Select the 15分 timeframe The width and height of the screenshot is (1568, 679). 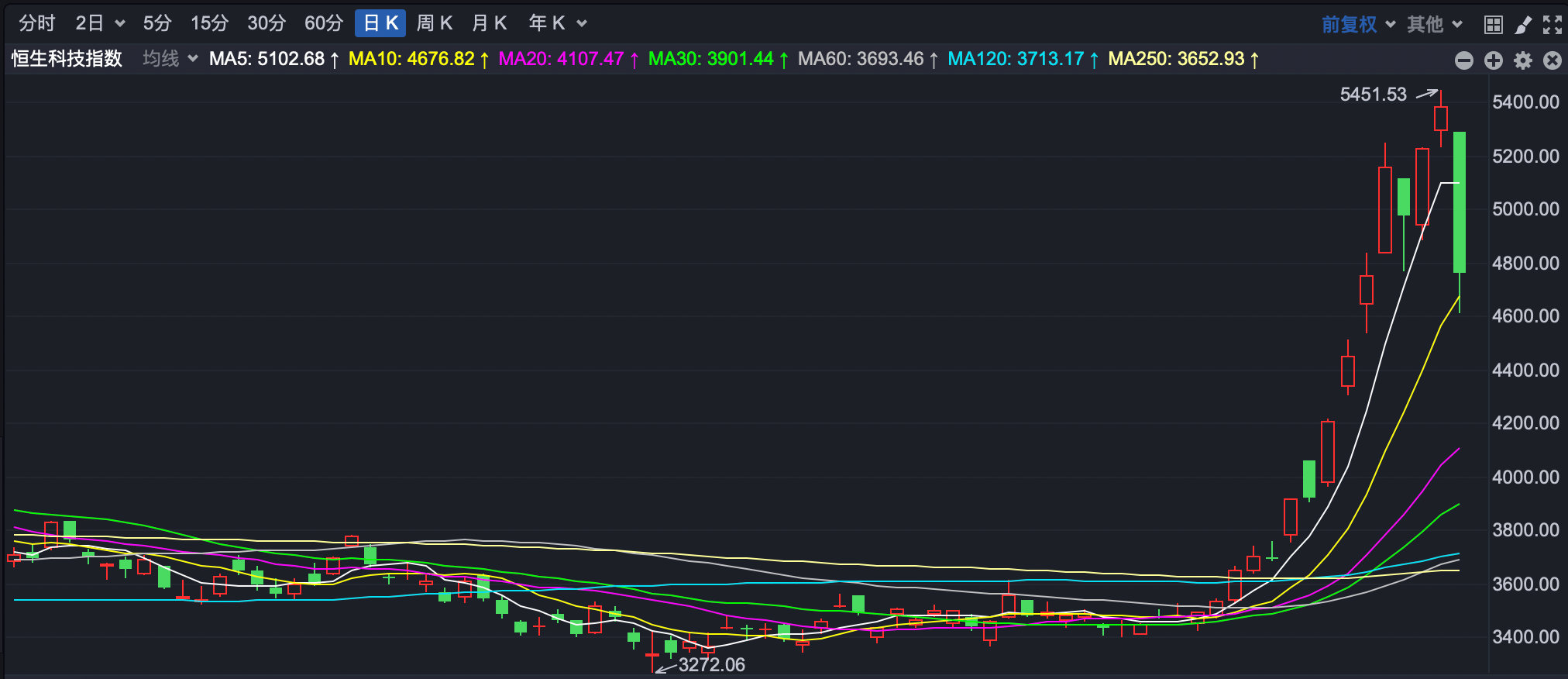210,23
